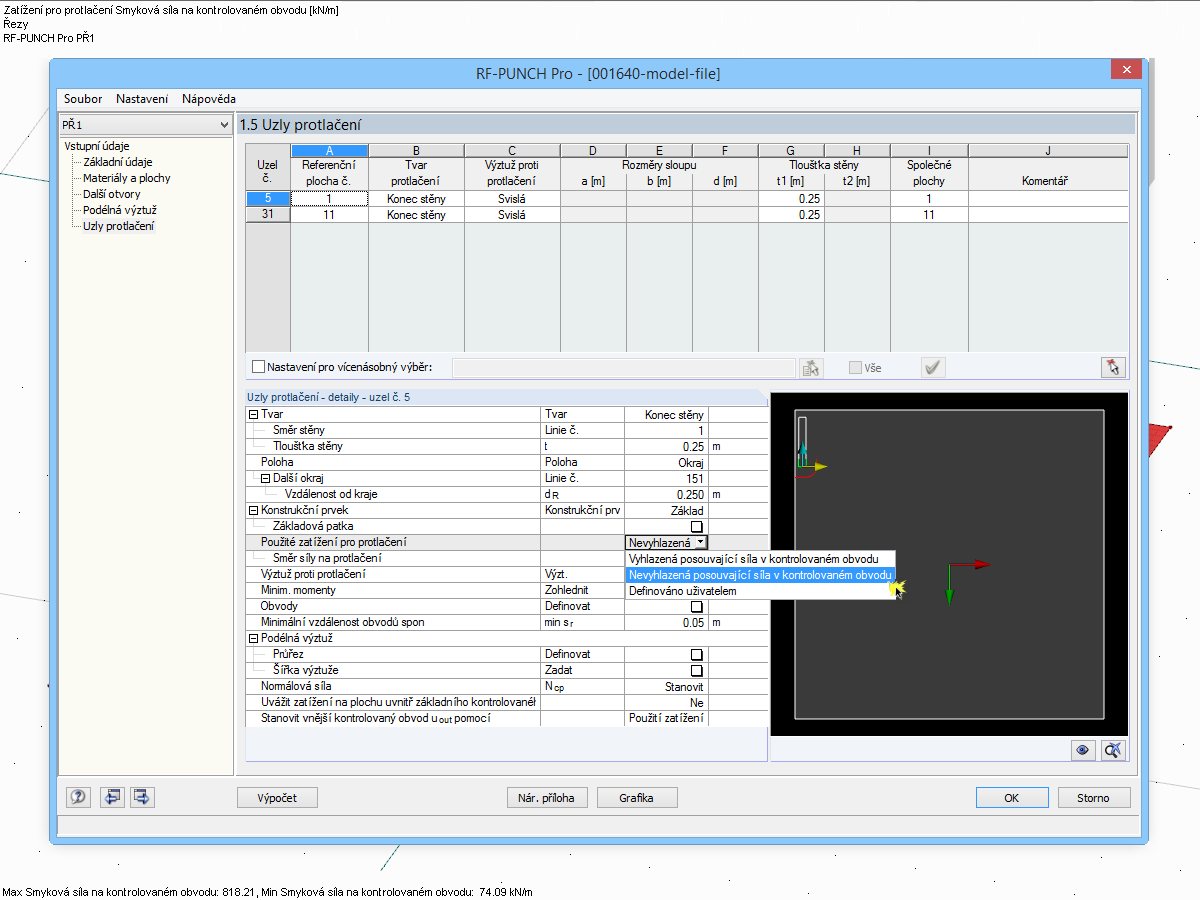The height and width of the screenshot is (900, 1200).
Task: Select Uzly protlačení in the tree
Action: coord(119,226)
